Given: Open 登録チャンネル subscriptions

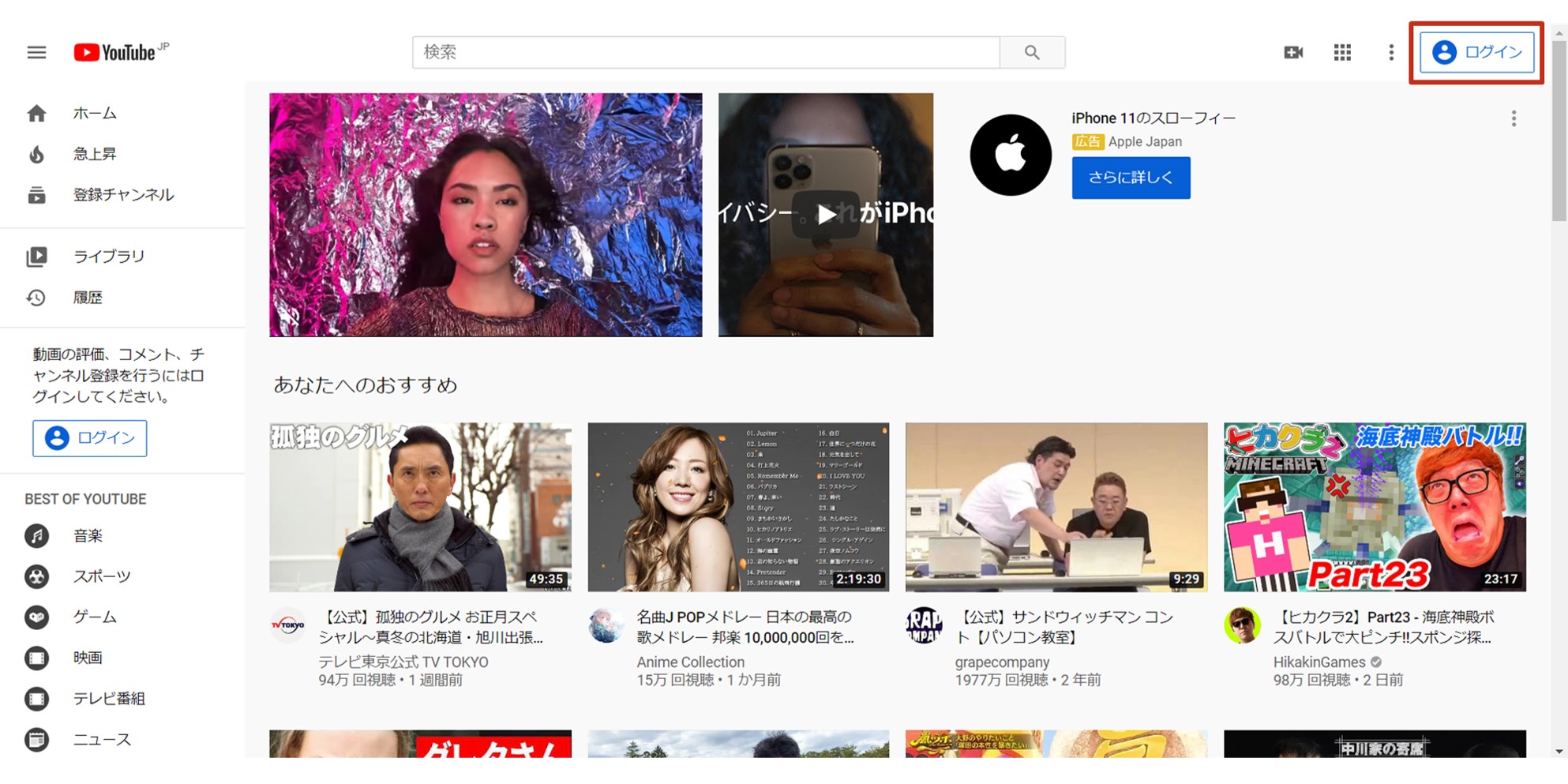Looking at the screenshot, I should pos(123,195).
